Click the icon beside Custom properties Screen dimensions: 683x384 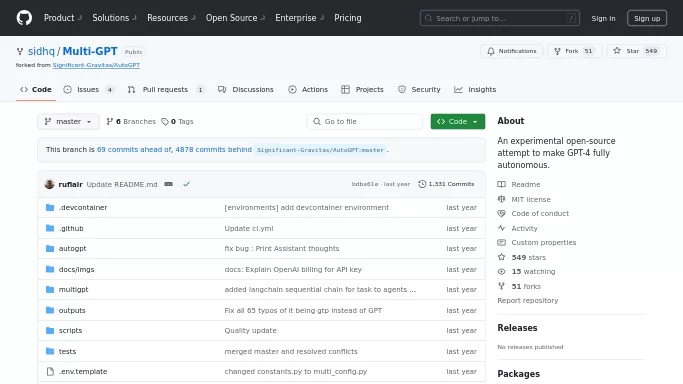click(x=501, y=243)
